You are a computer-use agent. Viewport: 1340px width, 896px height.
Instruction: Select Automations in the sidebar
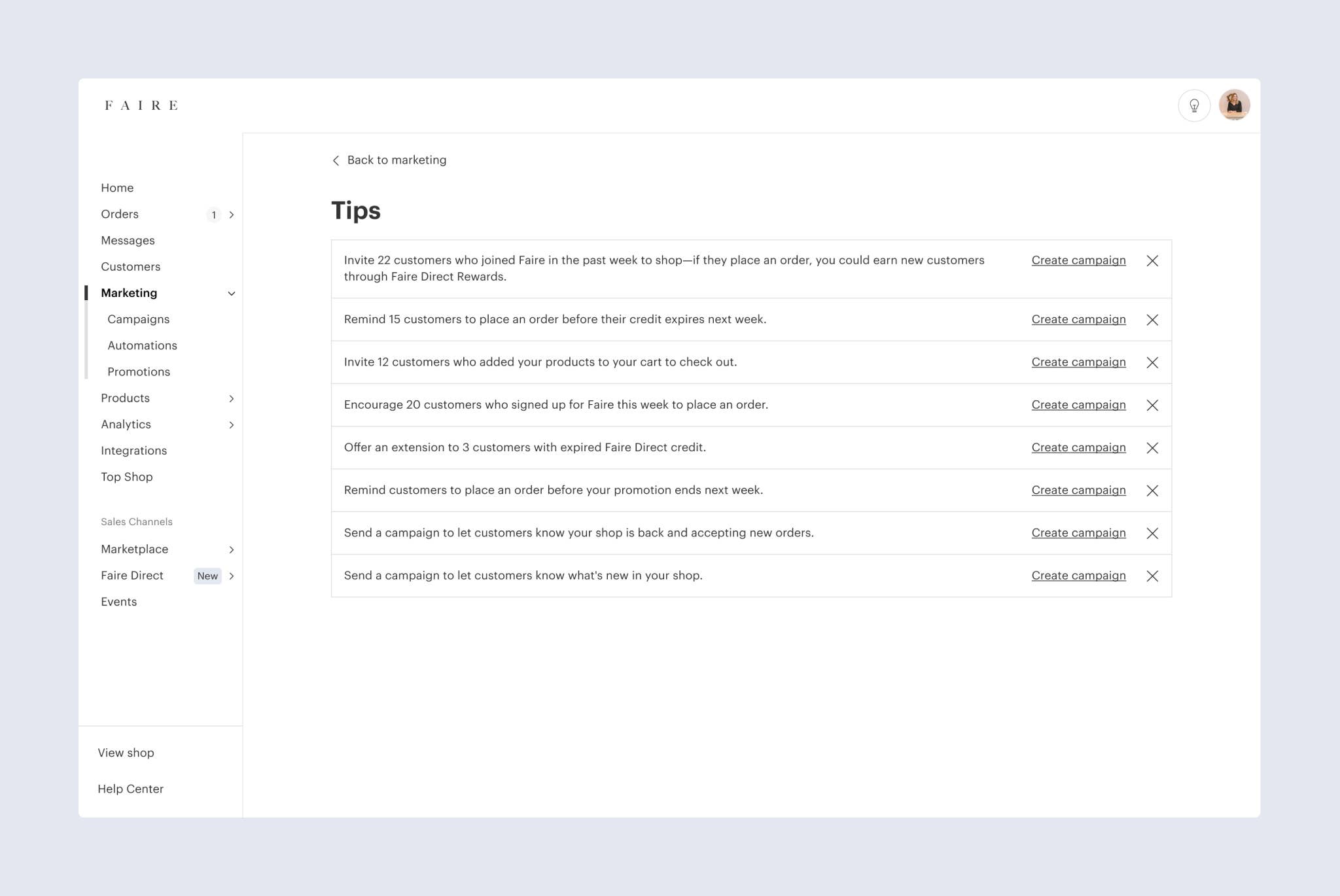click(x=142, y=345)
